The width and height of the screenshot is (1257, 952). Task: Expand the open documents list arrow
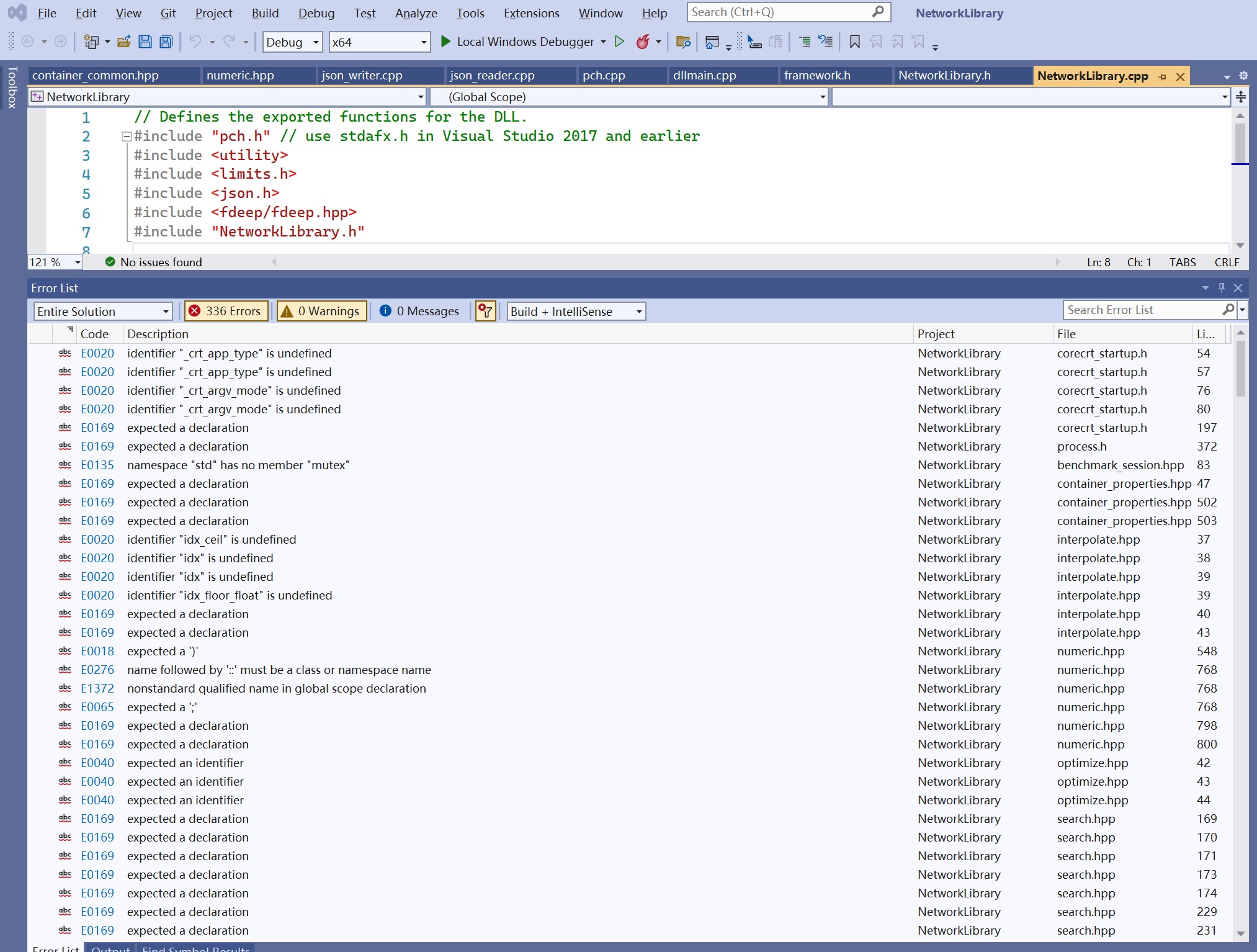coord(1227,76)
